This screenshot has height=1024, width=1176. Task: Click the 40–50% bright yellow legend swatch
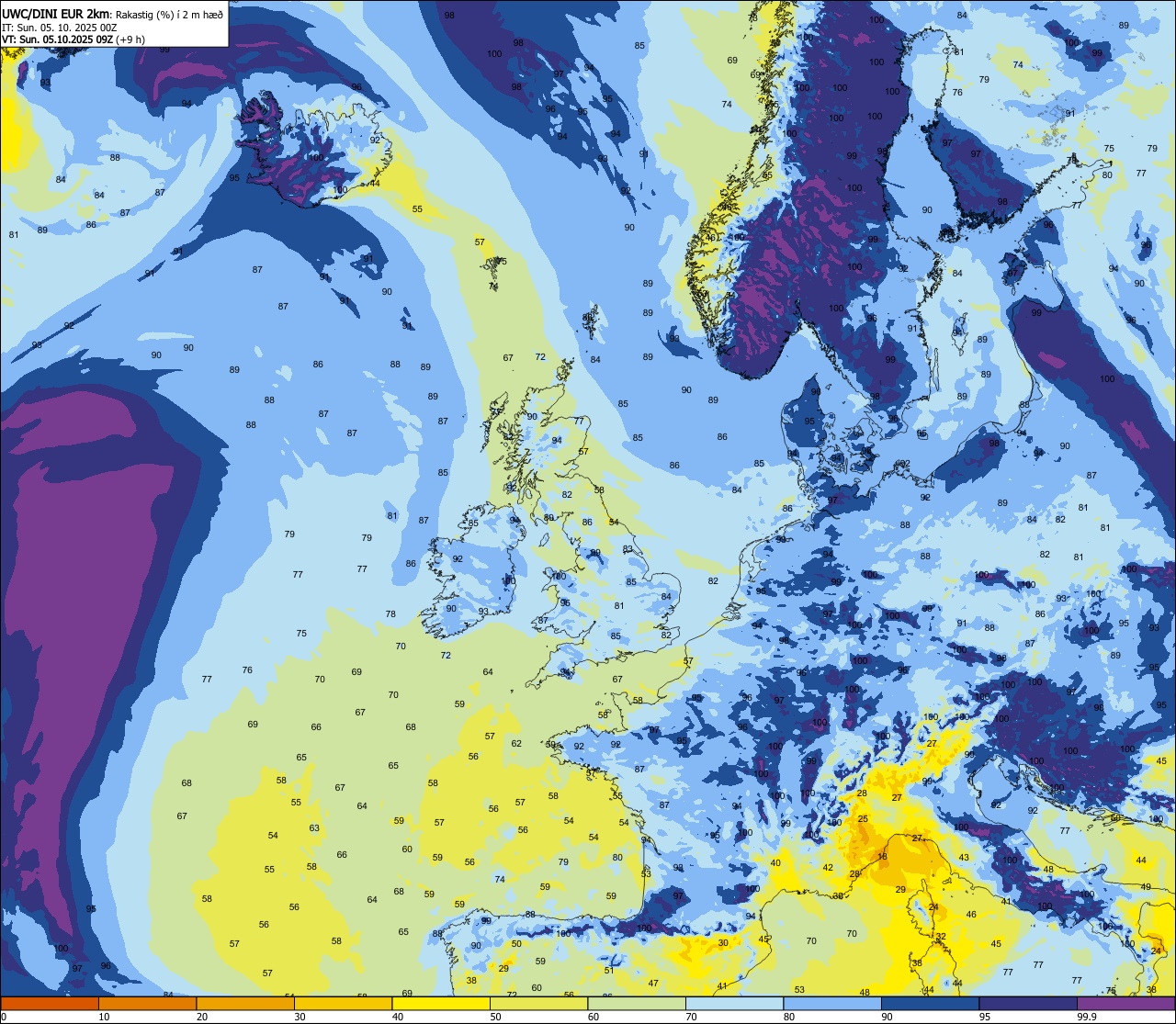pyautogui.click(x=441, y=1003)
